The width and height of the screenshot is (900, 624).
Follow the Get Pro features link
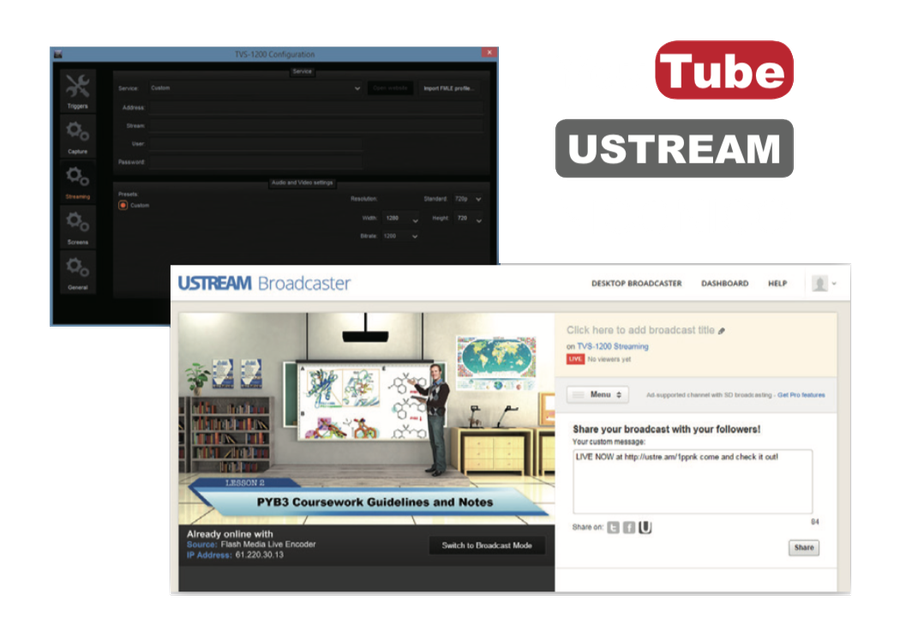click(801, 395)
